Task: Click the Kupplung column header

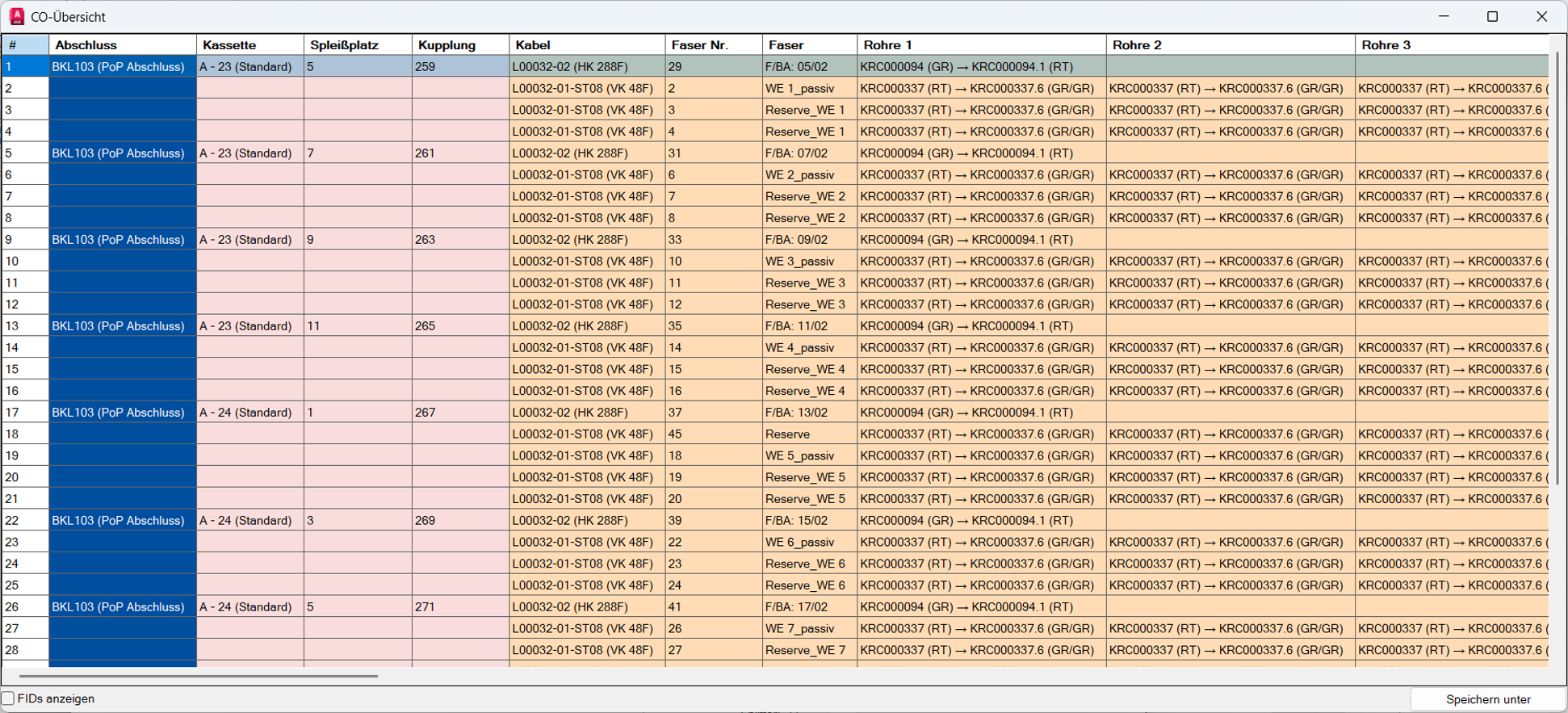Action: point(460,45)
